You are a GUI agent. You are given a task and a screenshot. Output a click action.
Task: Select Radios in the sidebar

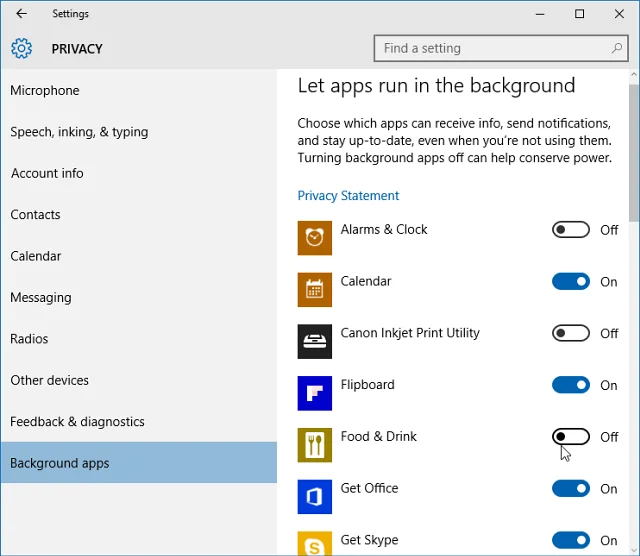click(139, 339)
